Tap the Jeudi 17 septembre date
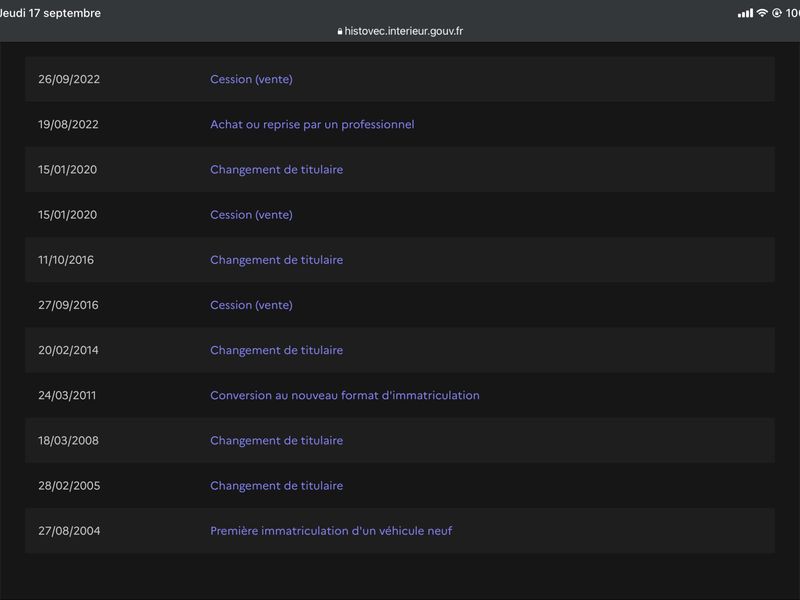 50,13
